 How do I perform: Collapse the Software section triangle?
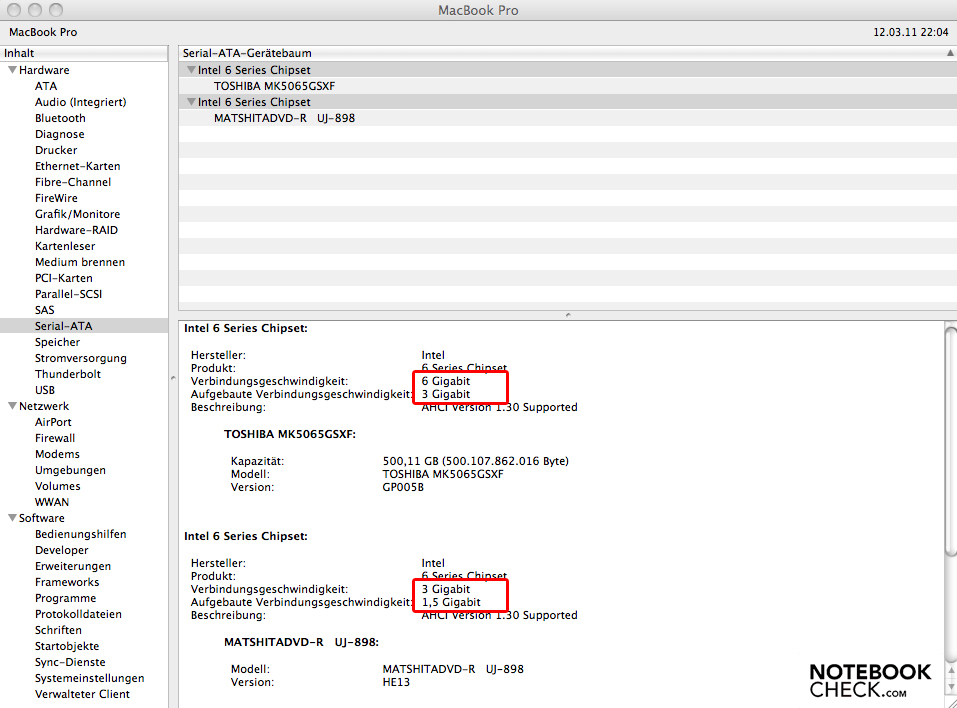12,518
